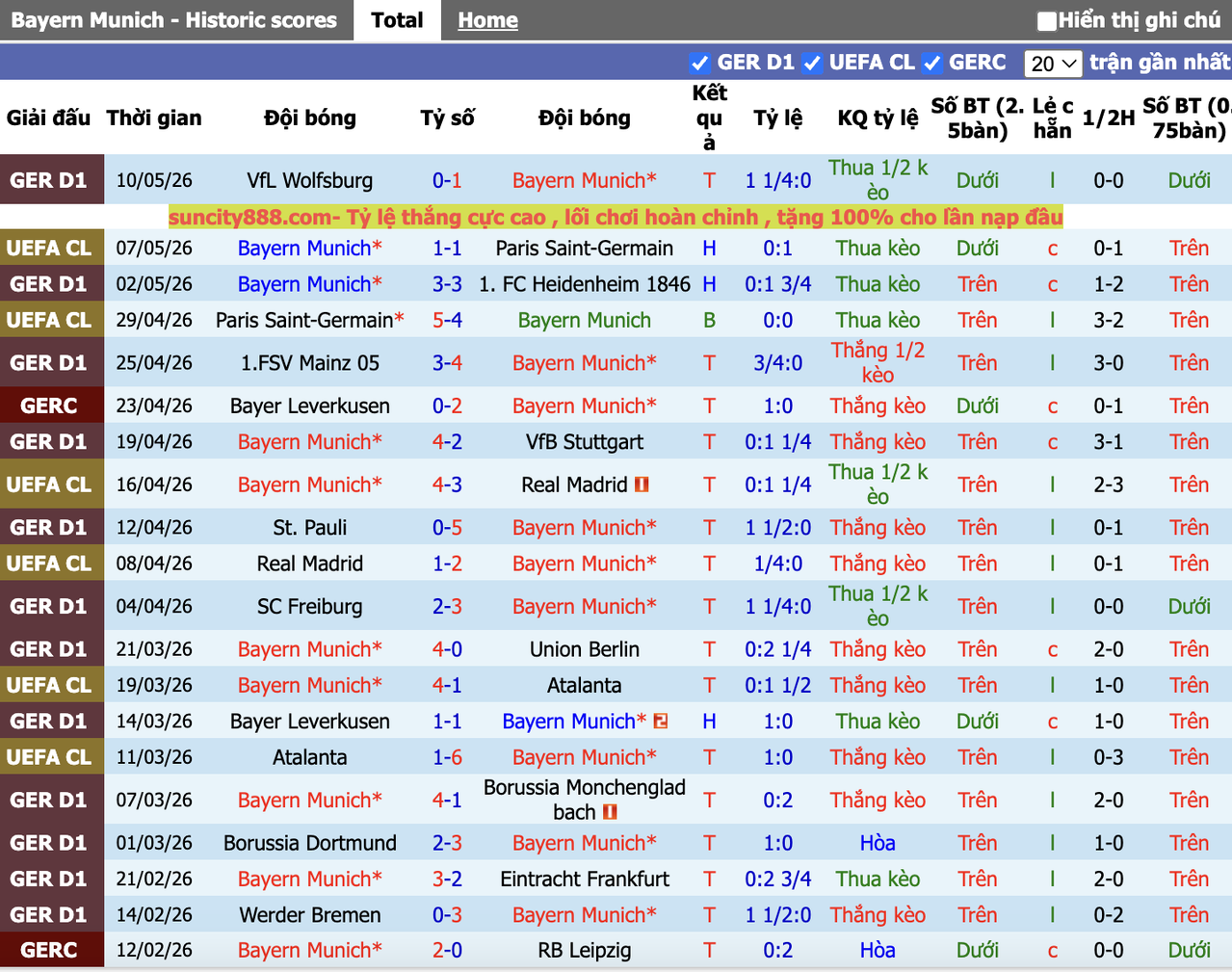Open the 20 recent matches dropdown

pos(1053,64)
